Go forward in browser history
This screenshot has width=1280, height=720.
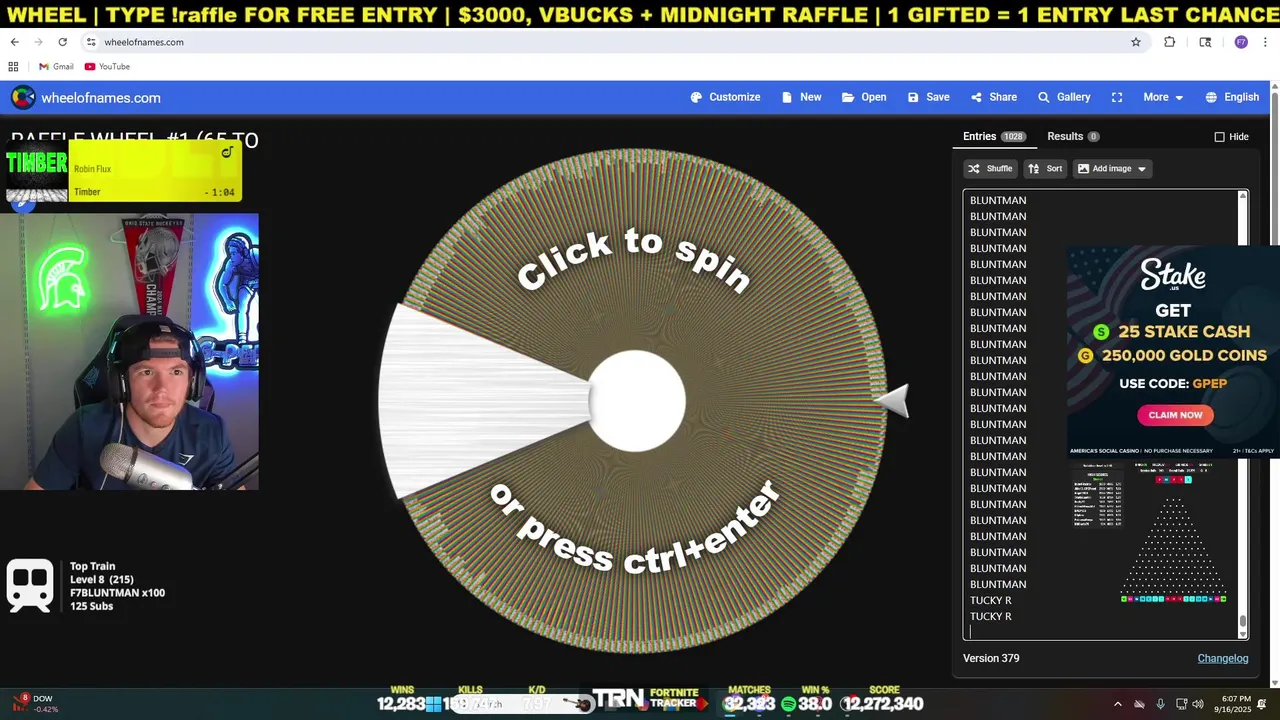38,42
